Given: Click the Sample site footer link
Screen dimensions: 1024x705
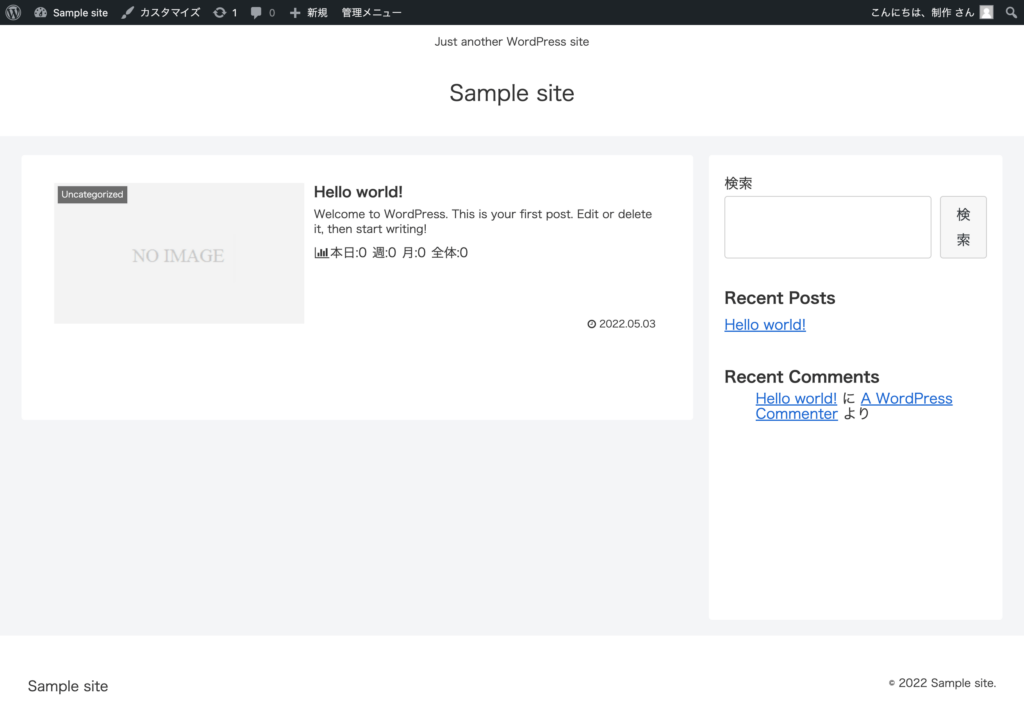Looking at the screenshot, I should pos(68,686).
